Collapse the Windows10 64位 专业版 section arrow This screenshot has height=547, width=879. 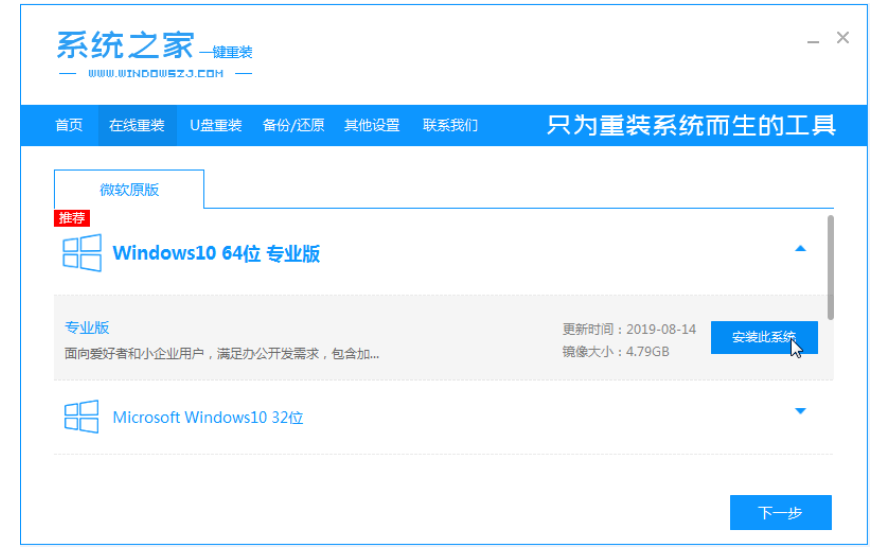pos(800,249)
